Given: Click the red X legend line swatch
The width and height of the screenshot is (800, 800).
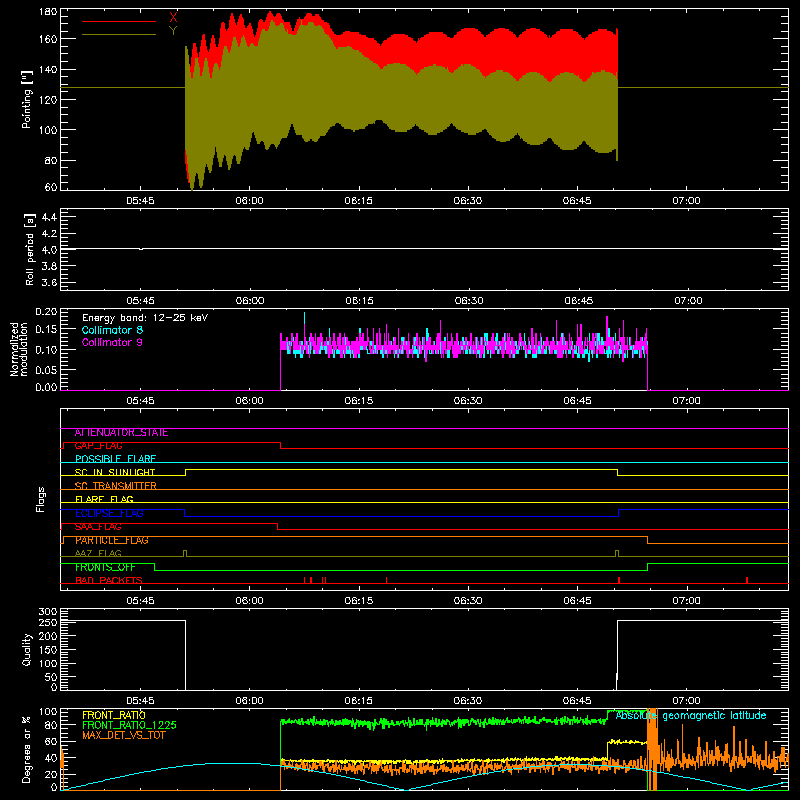Looking at the screenshot, I should 119,21.
